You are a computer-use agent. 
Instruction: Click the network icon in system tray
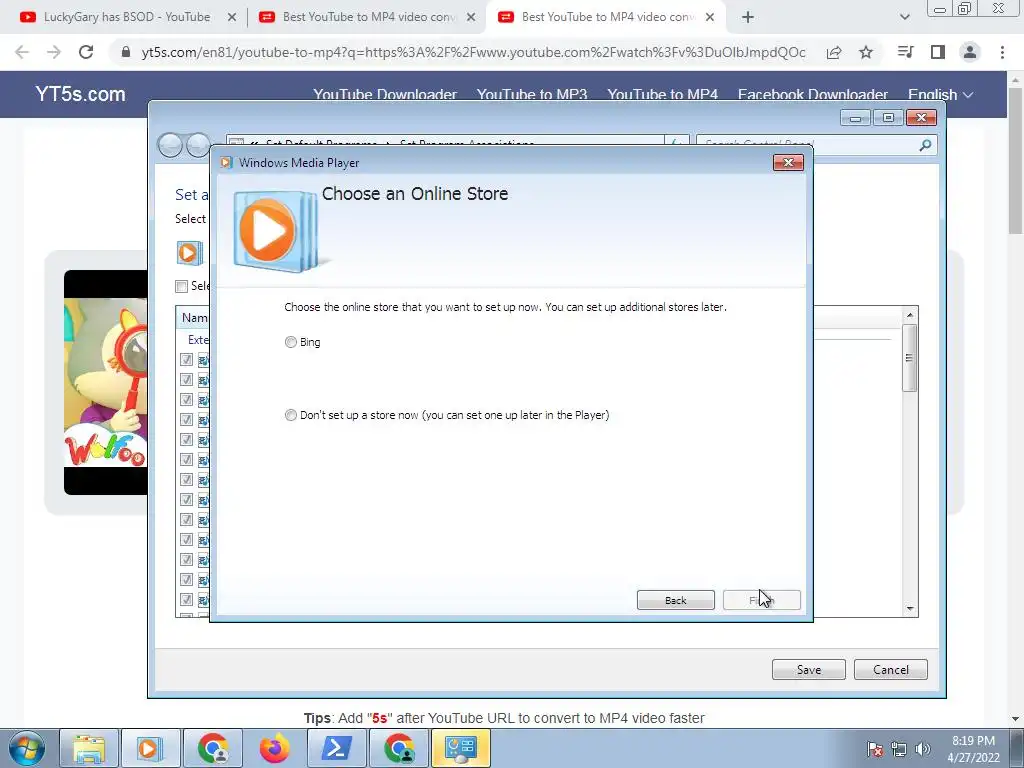click(x=899, y=749)
